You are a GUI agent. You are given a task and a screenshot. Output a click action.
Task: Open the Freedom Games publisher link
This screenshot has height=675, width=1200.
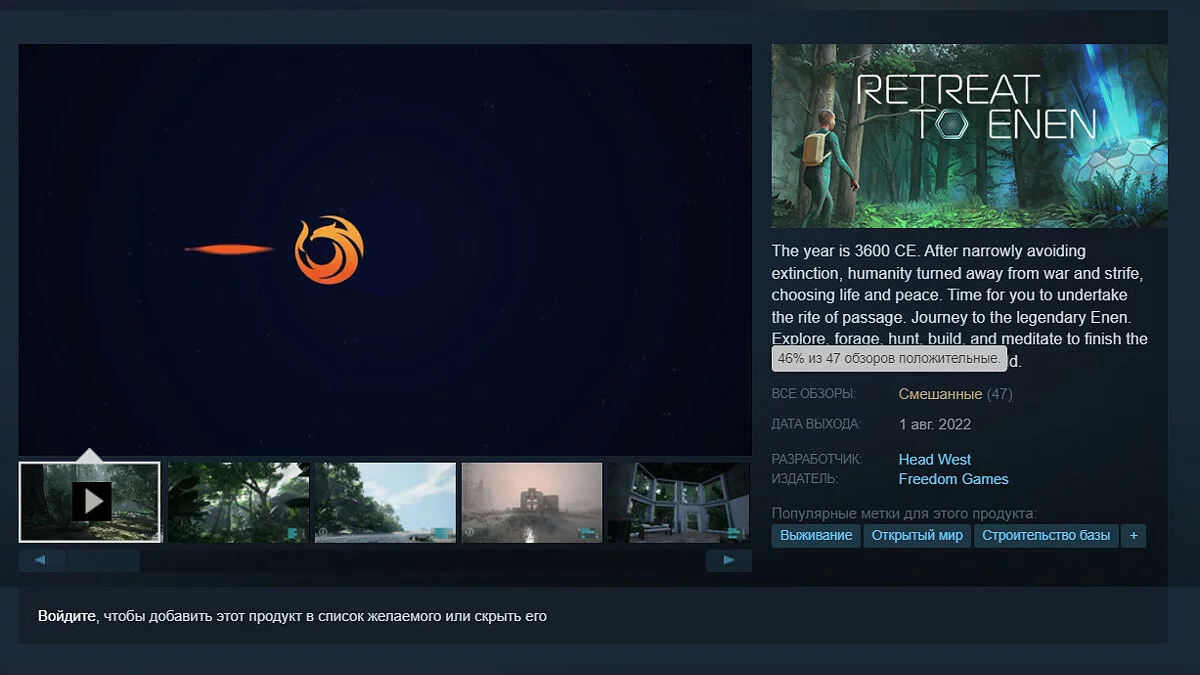coord(954,479)
